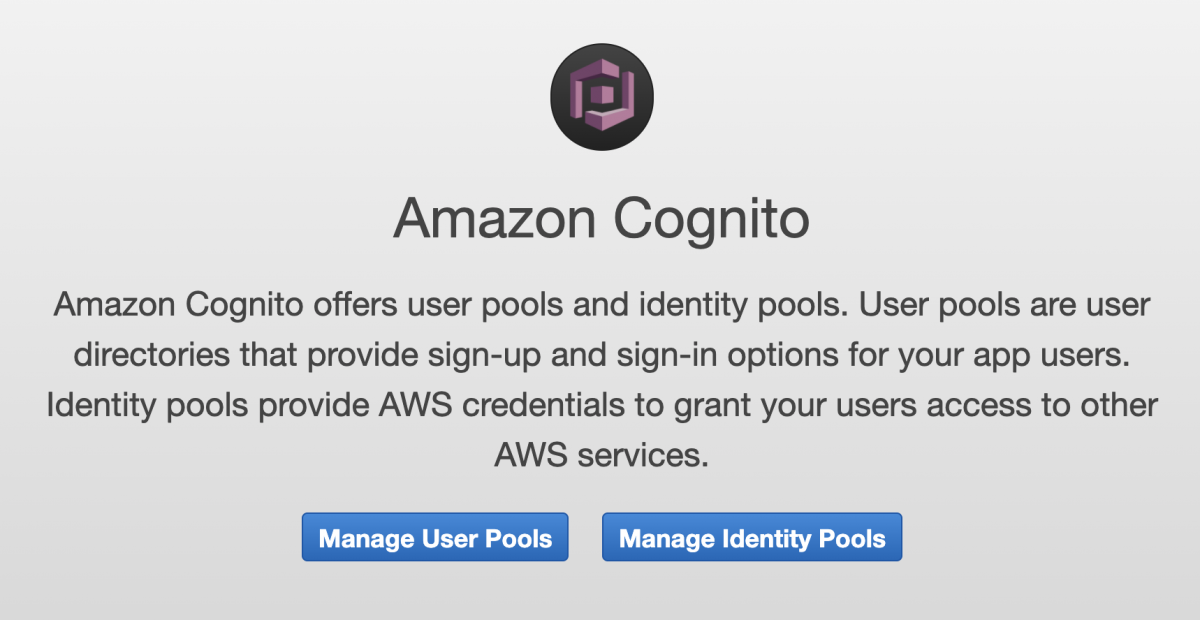1200x620 pixels.
Task: Open identity pool management
Action: click(x=751, y=537)
